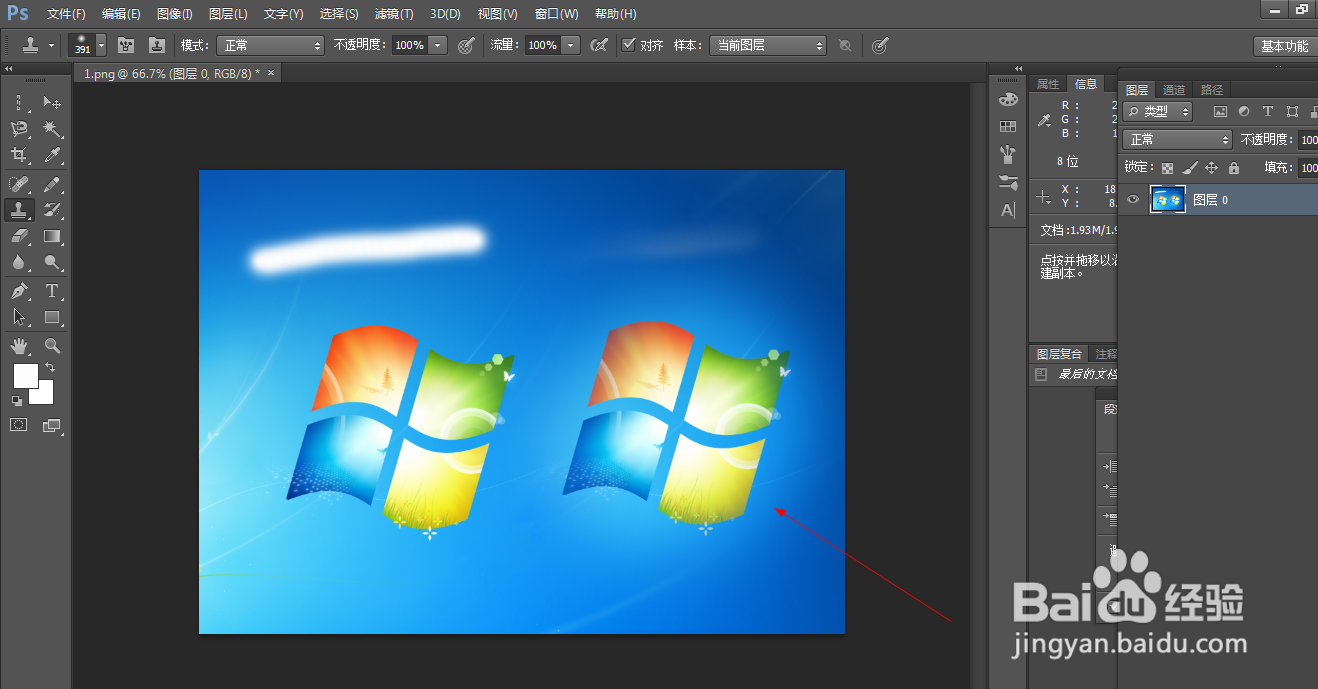
Task: Select the Path Selection tool
Action: point(20,317)
